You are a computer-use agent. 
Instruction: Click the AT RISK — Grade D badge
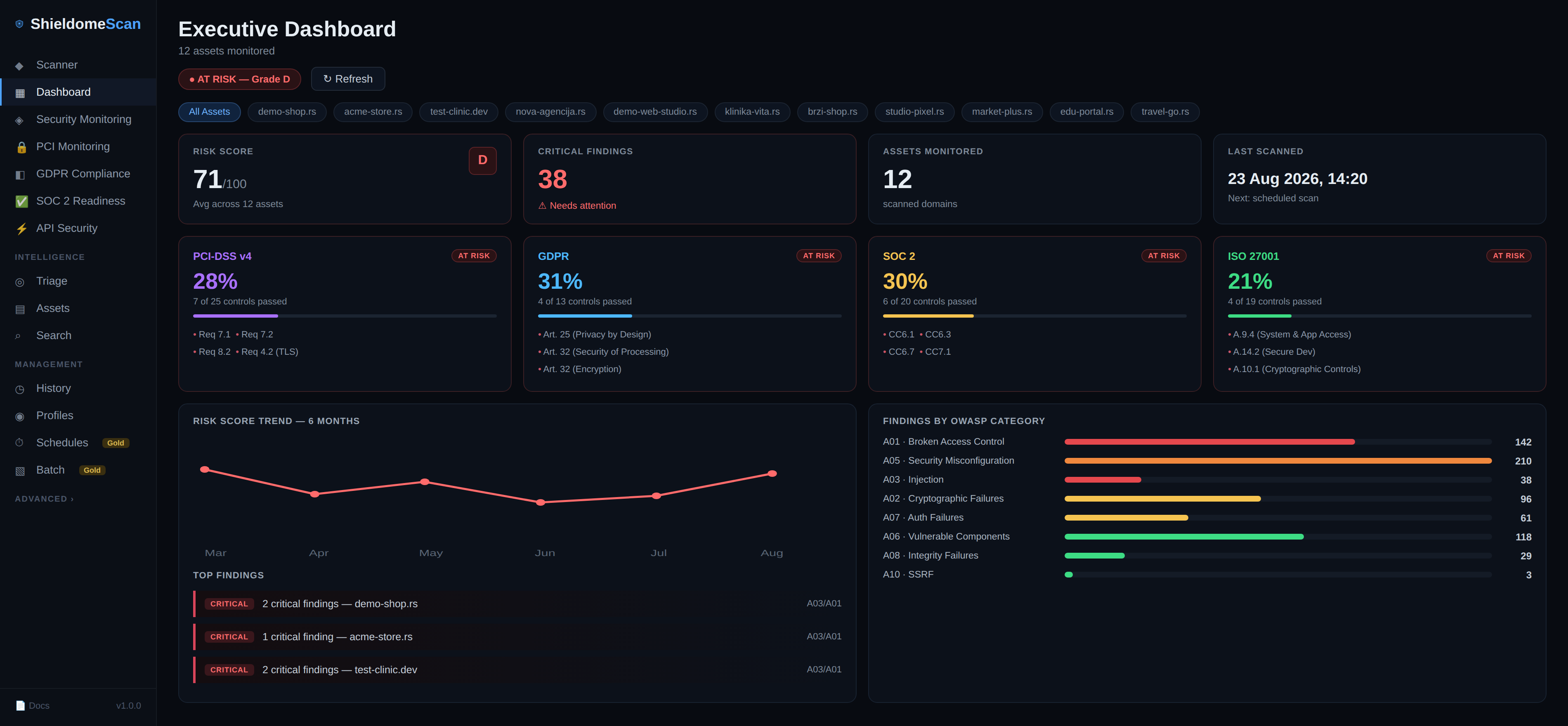coord(239,79)
